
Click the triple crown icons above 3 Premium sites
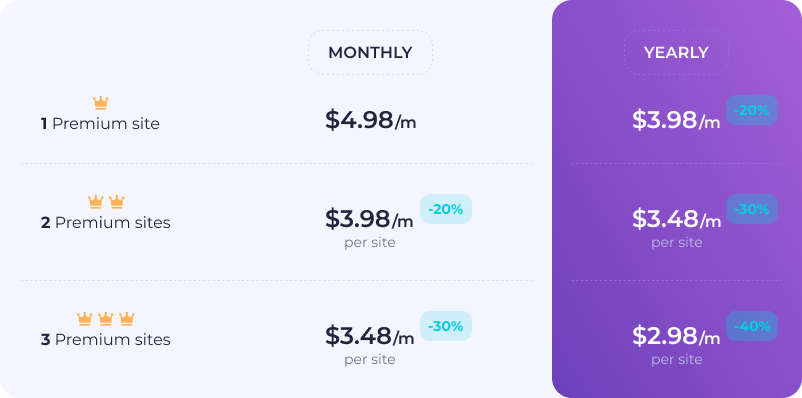coord(105,319)
